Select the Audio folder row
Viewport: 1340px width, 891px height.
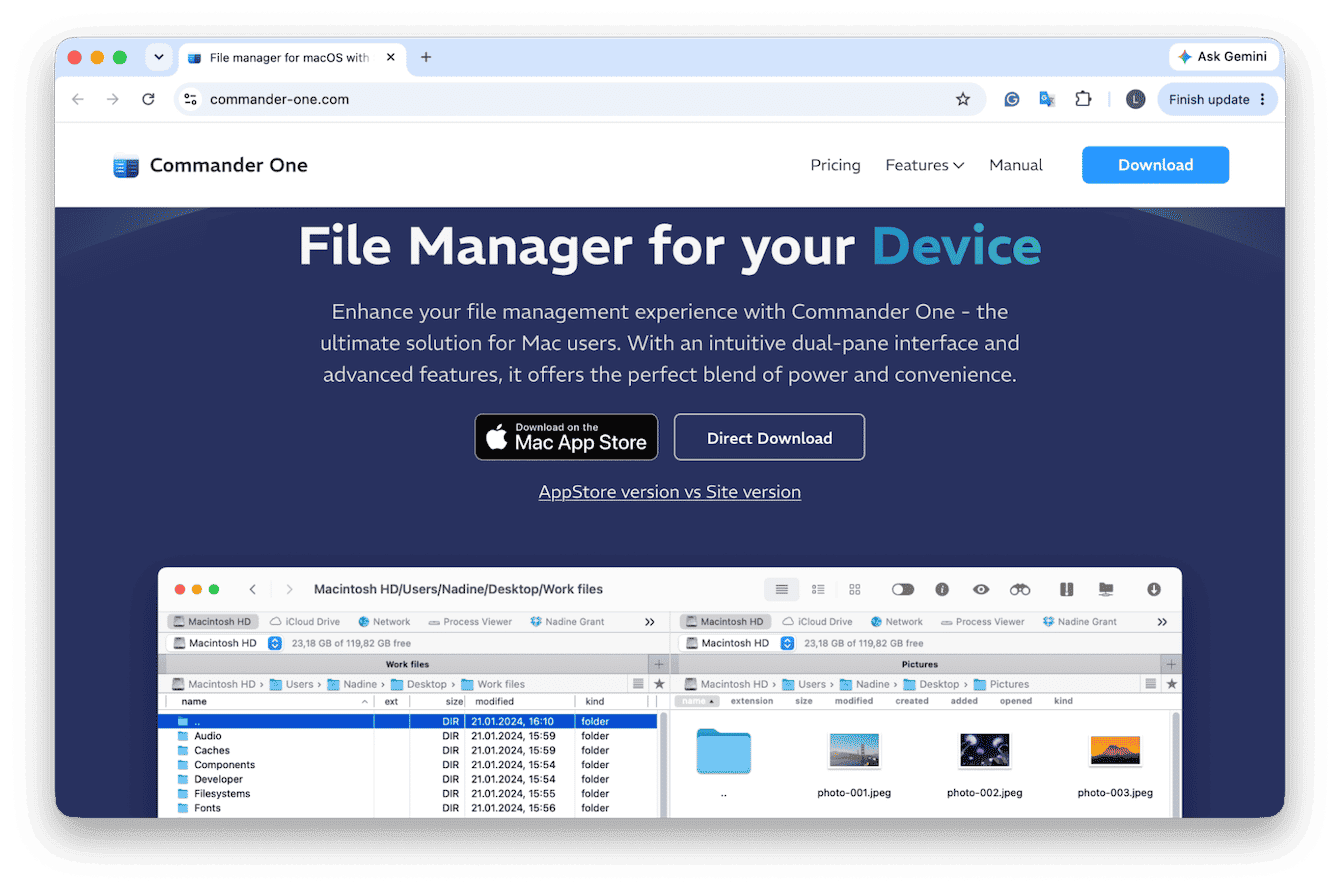[408, 736]
